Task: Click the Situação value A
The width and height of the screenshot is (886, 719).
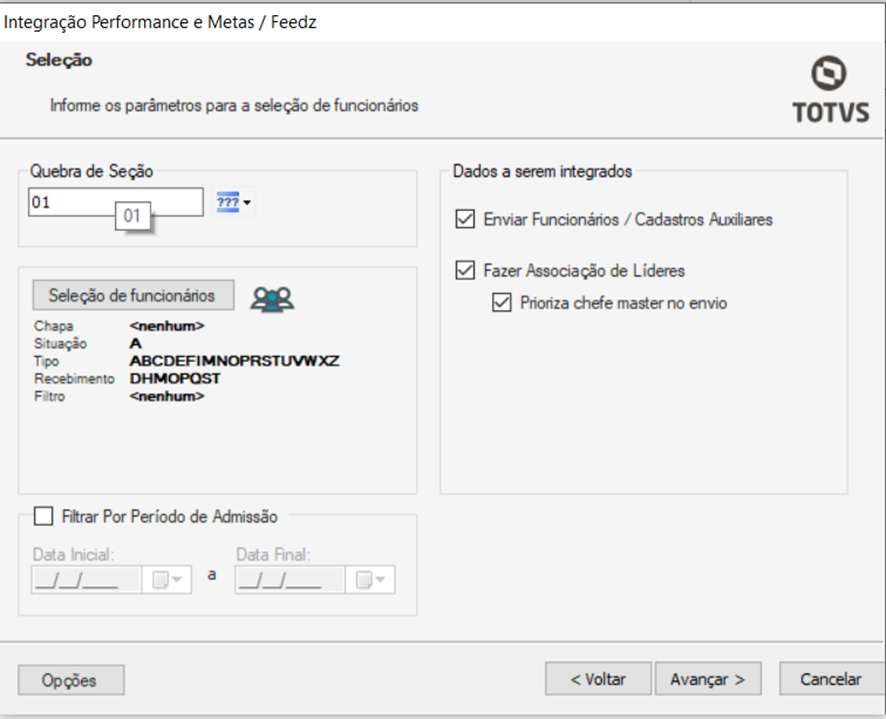Action: (136, 343)
